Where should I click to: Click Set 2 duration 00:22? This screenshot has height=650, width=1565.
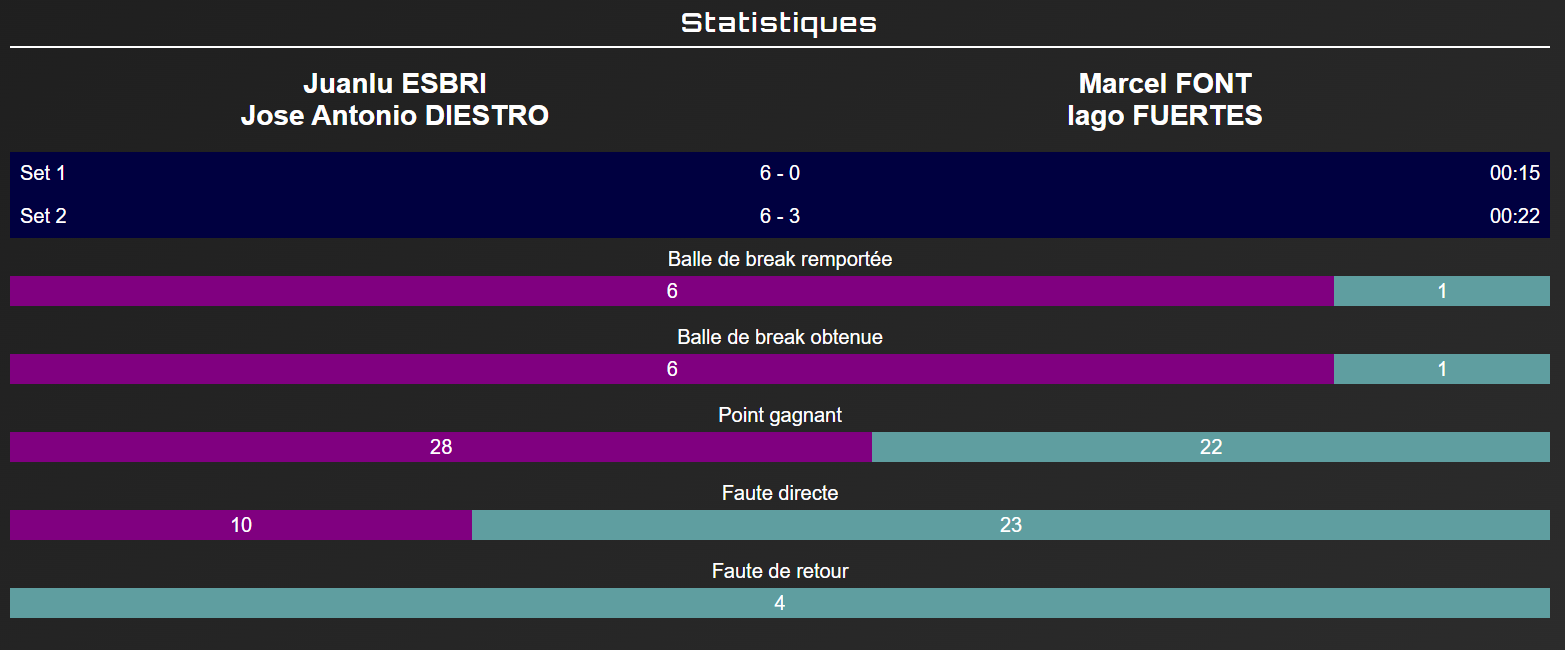coord(1514,216)
